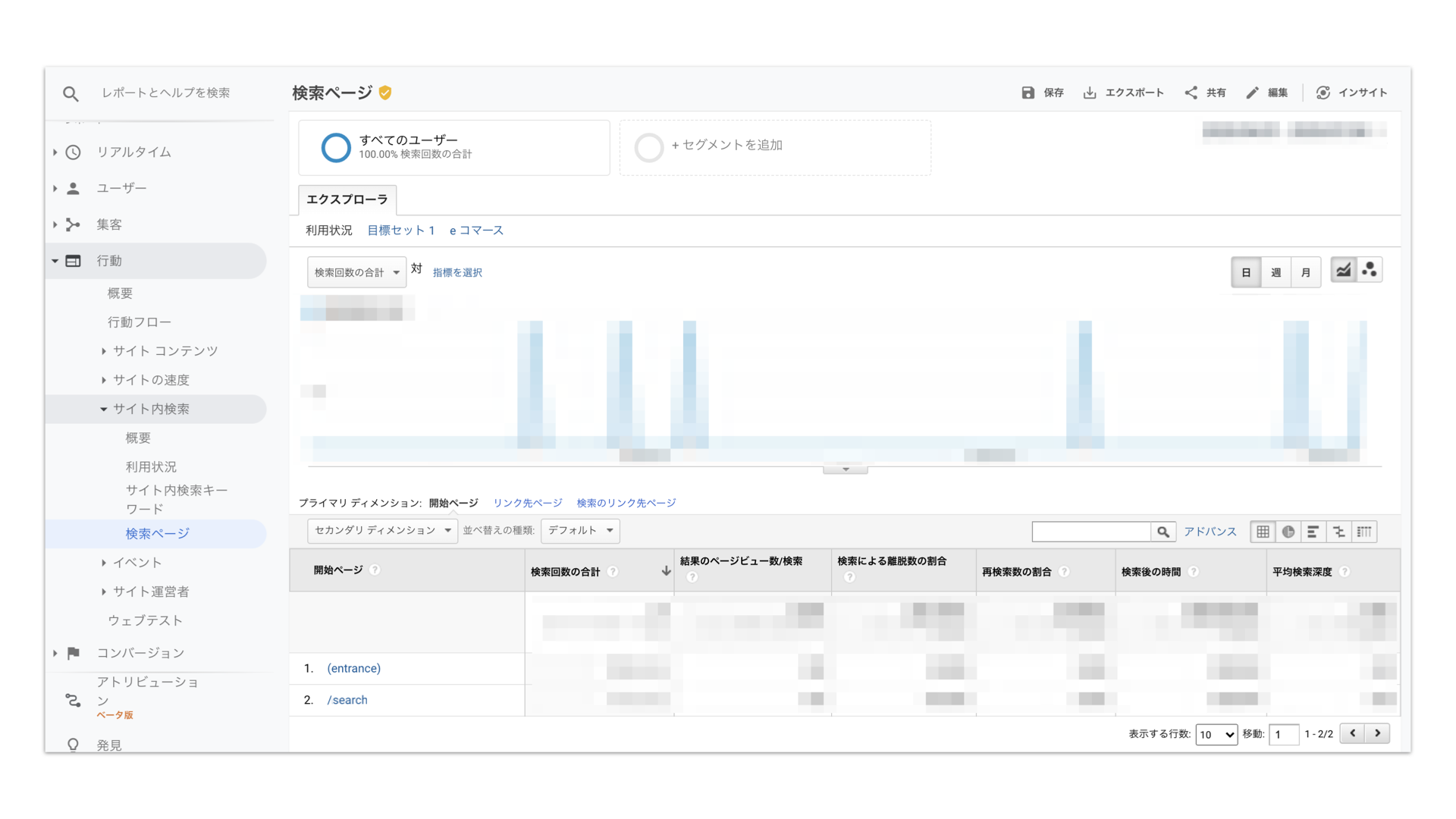Open 行動フロー in sidebar
Image resolution: width=1456 pixels, height=819 pixels.
coord(140,322)
